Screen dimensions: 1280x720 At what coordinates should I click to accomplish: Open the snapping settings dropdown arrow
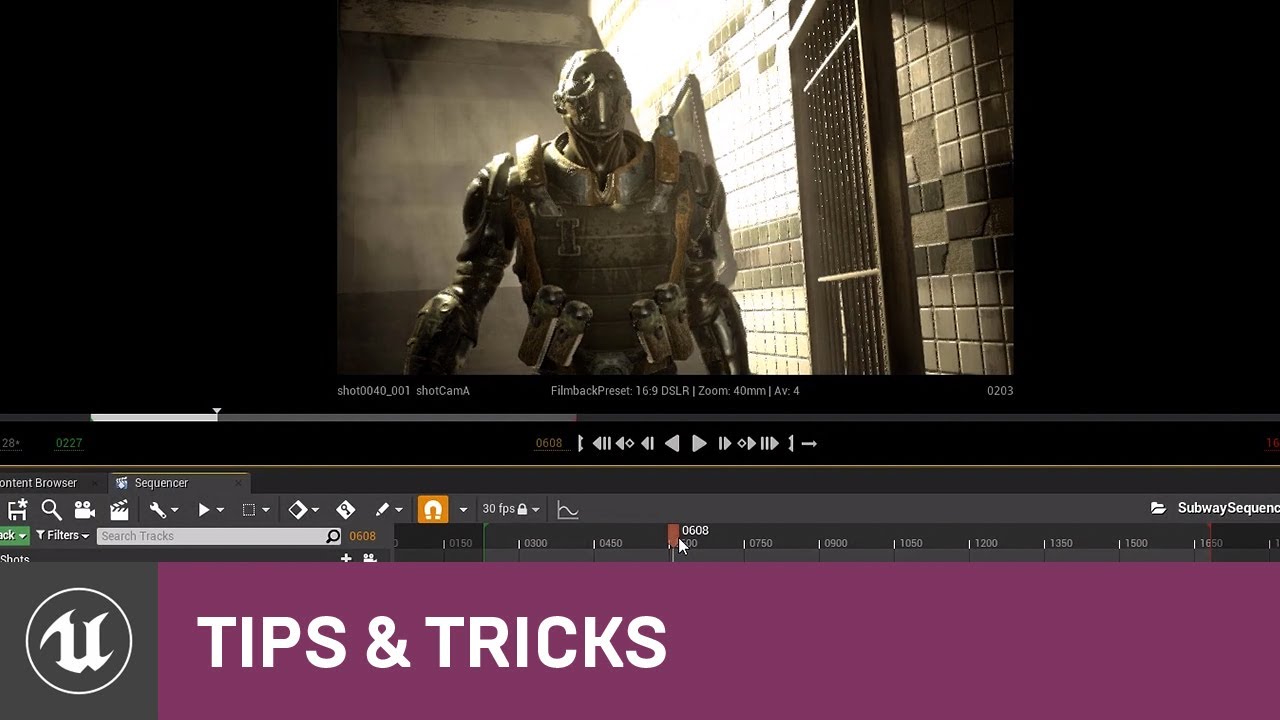coord(463,510)
